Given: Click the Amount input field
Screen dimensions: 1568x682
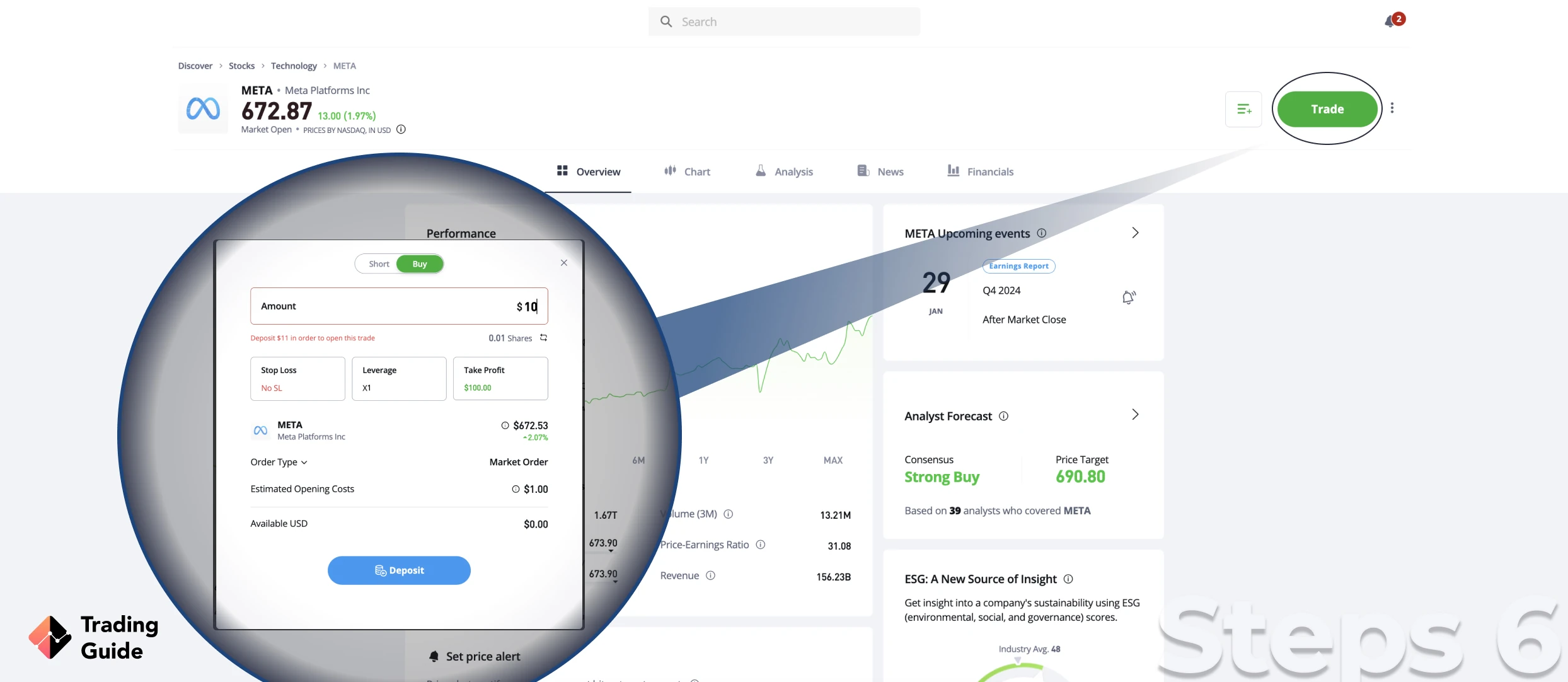Looking at the screenshot, I should click(x=399, y=306).
